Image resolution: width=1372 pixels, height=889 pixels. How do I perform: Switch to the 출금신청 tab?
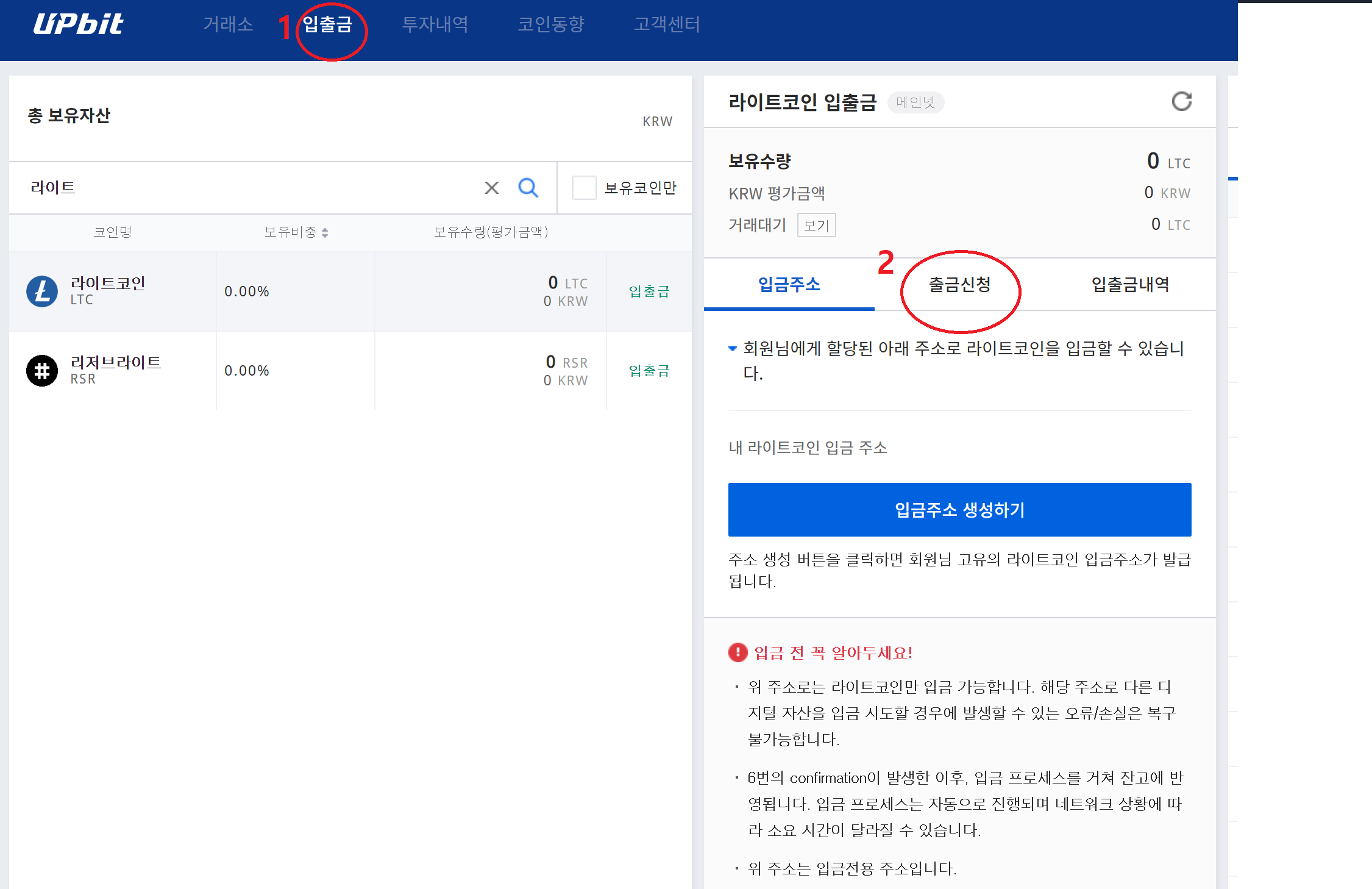959,285
